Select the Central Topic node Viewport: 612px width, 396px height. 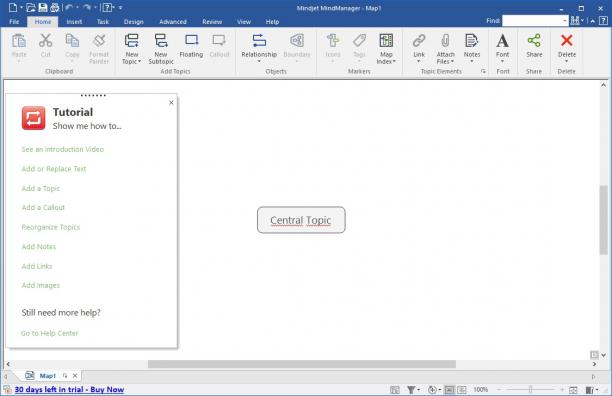pos(301,220)
